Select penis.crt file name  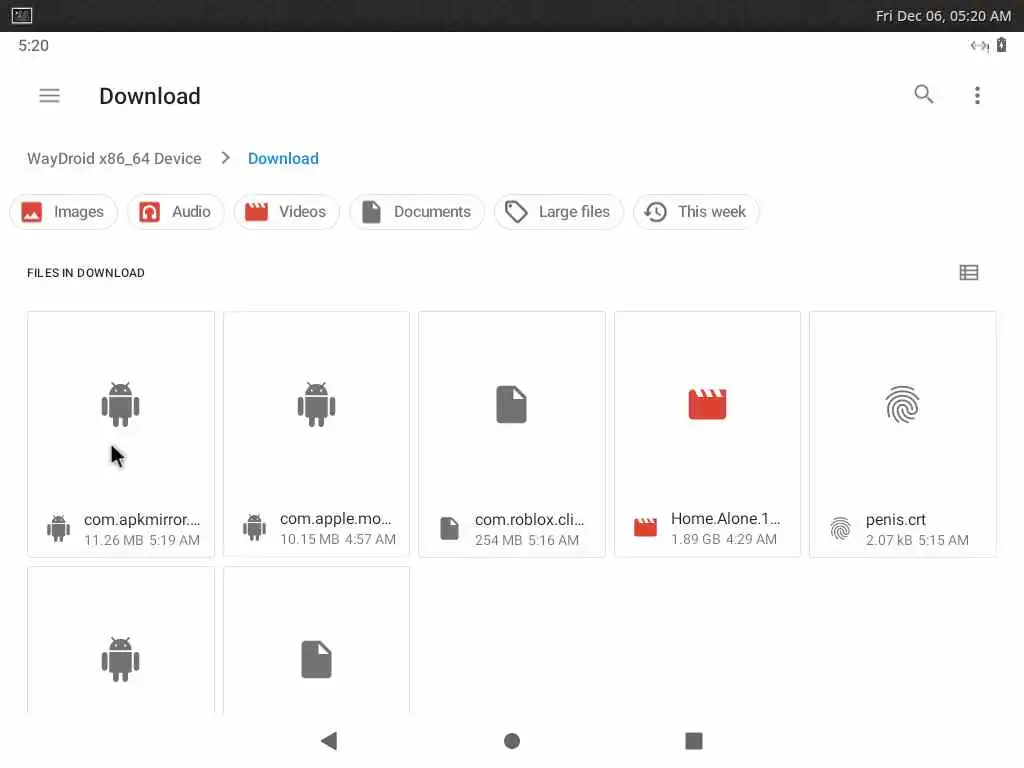(895, 520)
